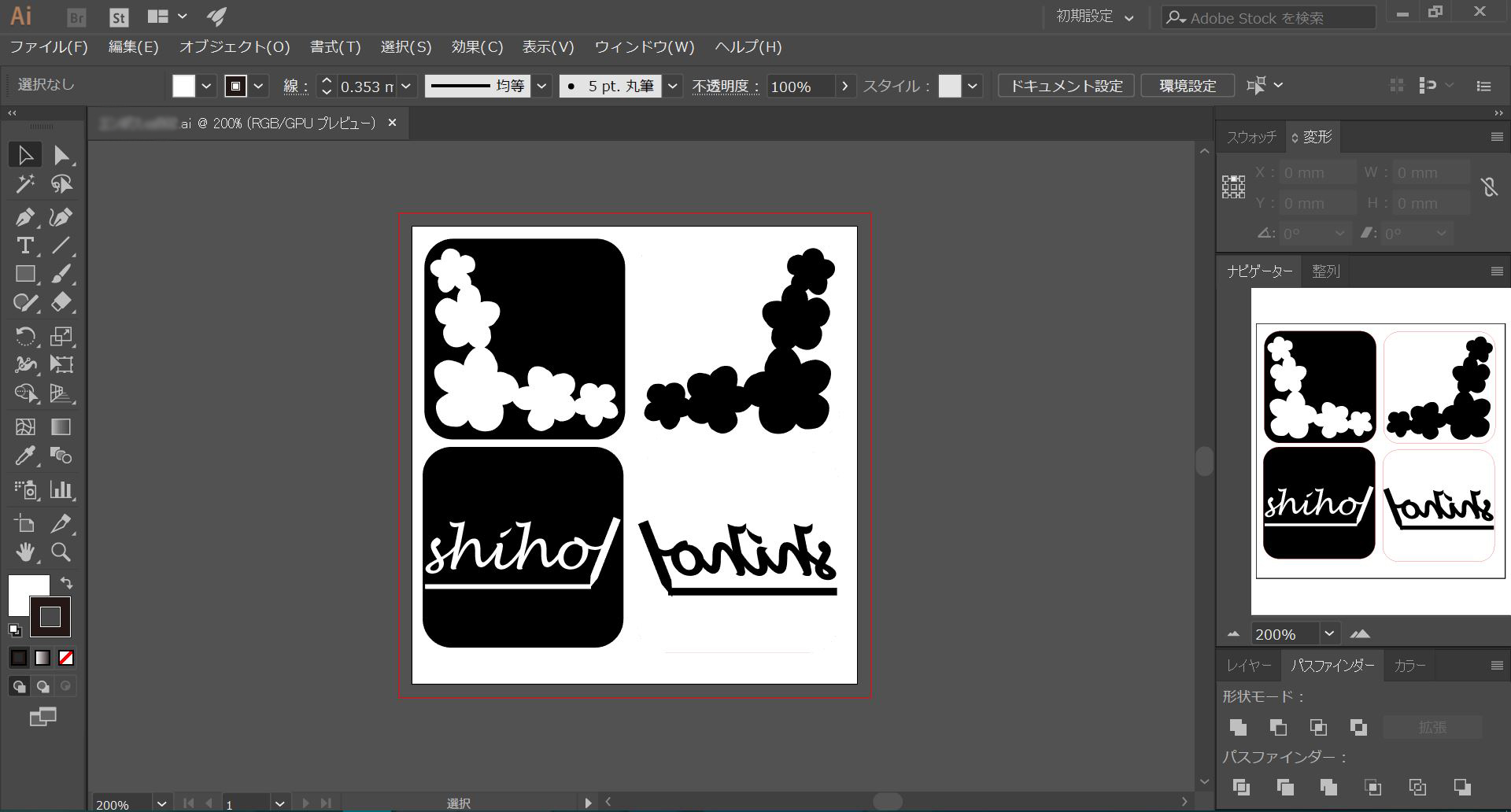This screenshot has width=1511, height=812.
Task: Open the ファイル(F) menu
Action: click(49, 47)
